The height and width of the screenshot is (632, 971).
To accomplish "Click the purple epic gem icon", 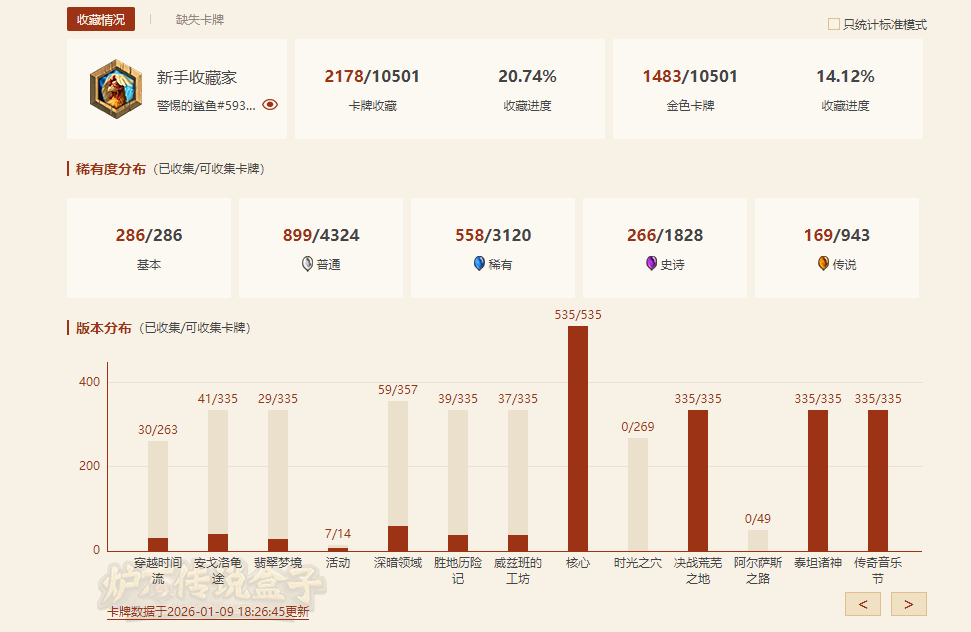I will click(651, 265).
